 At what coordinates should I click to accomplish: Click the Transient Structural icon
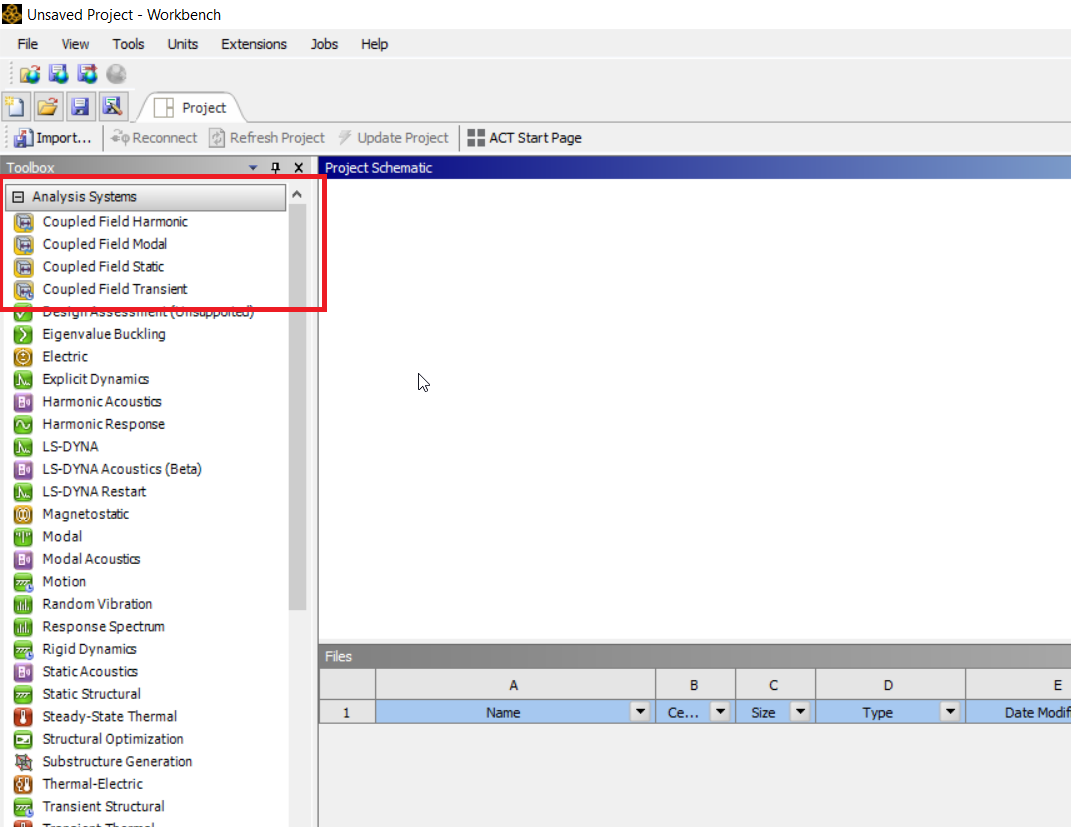click(23, 807)
